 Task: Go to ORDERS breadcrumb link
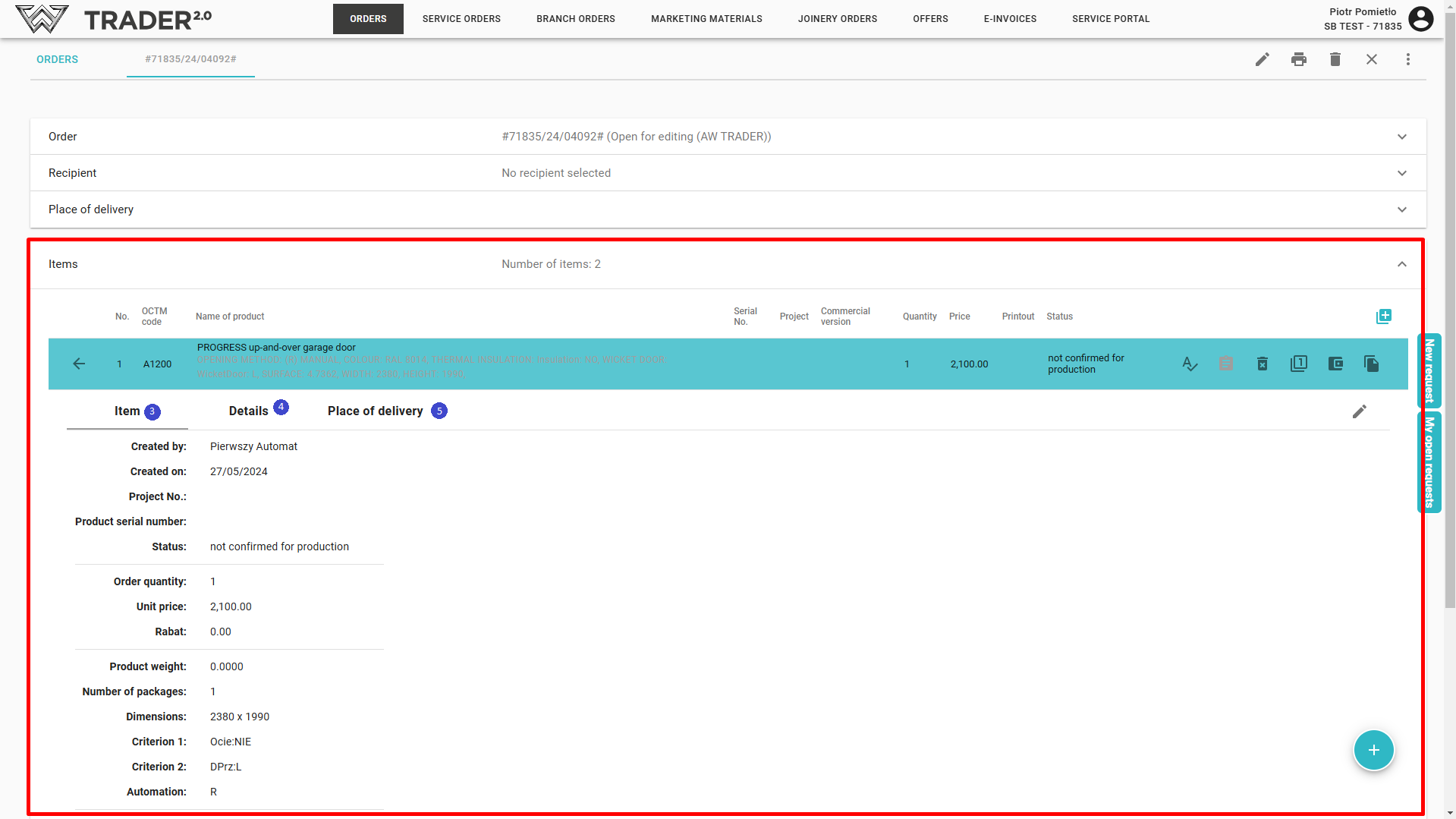pos(57,59)
